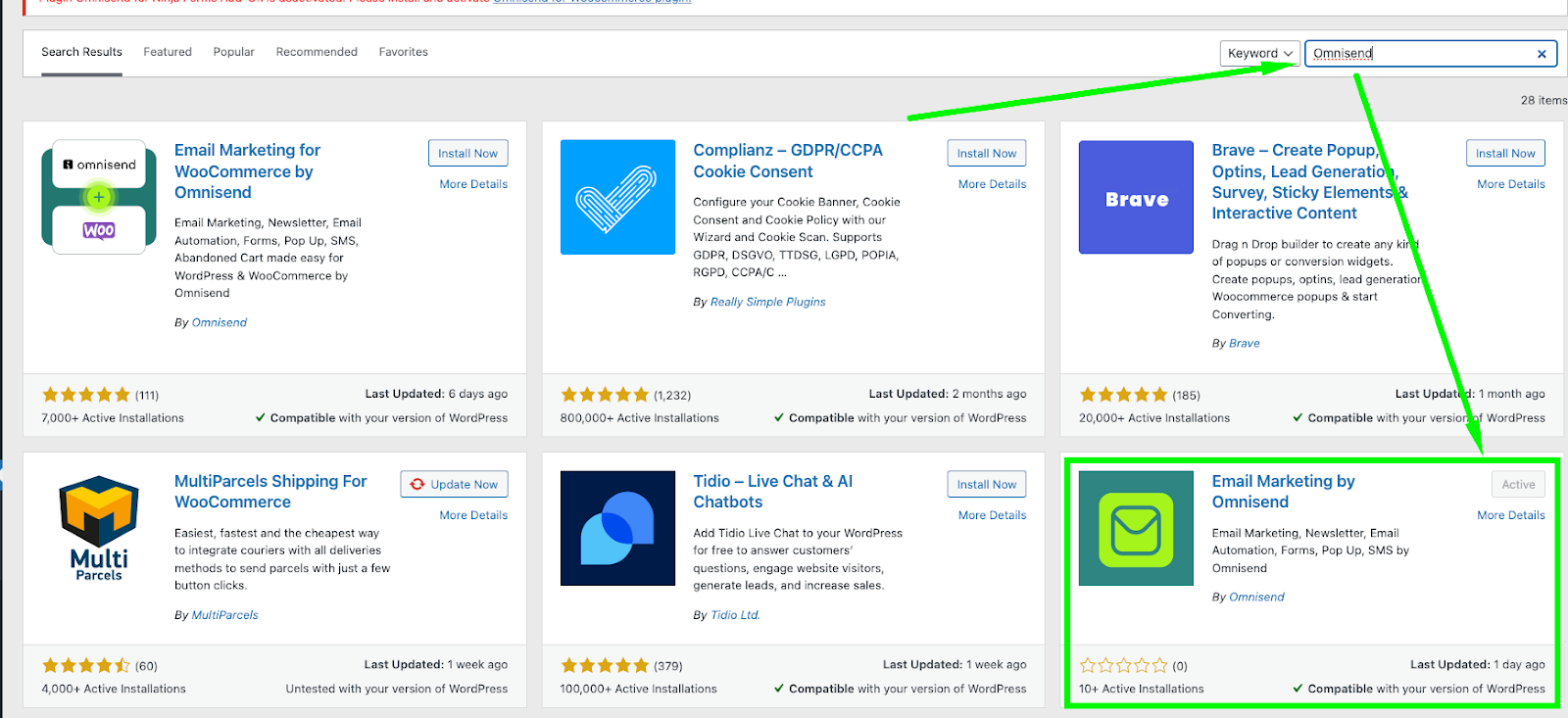Install the Tidio Live Chat plugin
The height and width of the screenshot is (718, 1568).
pyautogui.click(x=987, y=484)
